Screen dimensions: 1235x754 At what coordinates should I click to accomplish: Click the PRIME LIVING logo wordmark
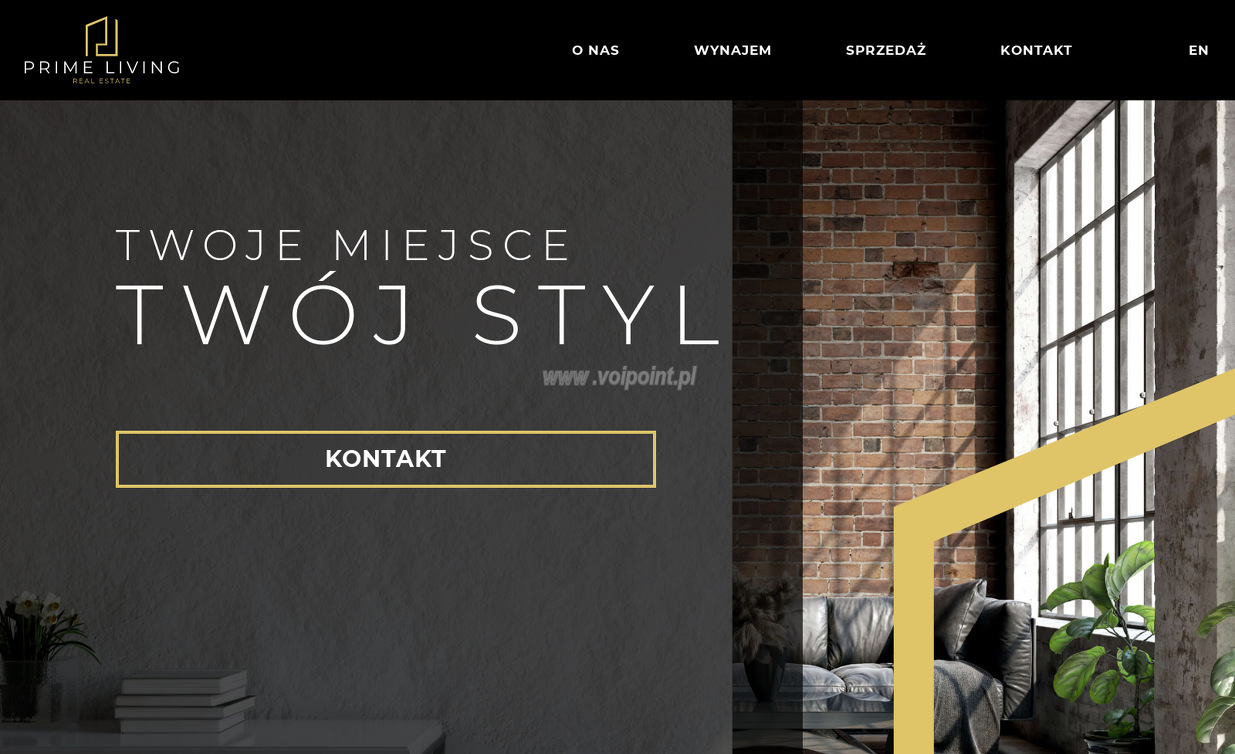(102, 67)
